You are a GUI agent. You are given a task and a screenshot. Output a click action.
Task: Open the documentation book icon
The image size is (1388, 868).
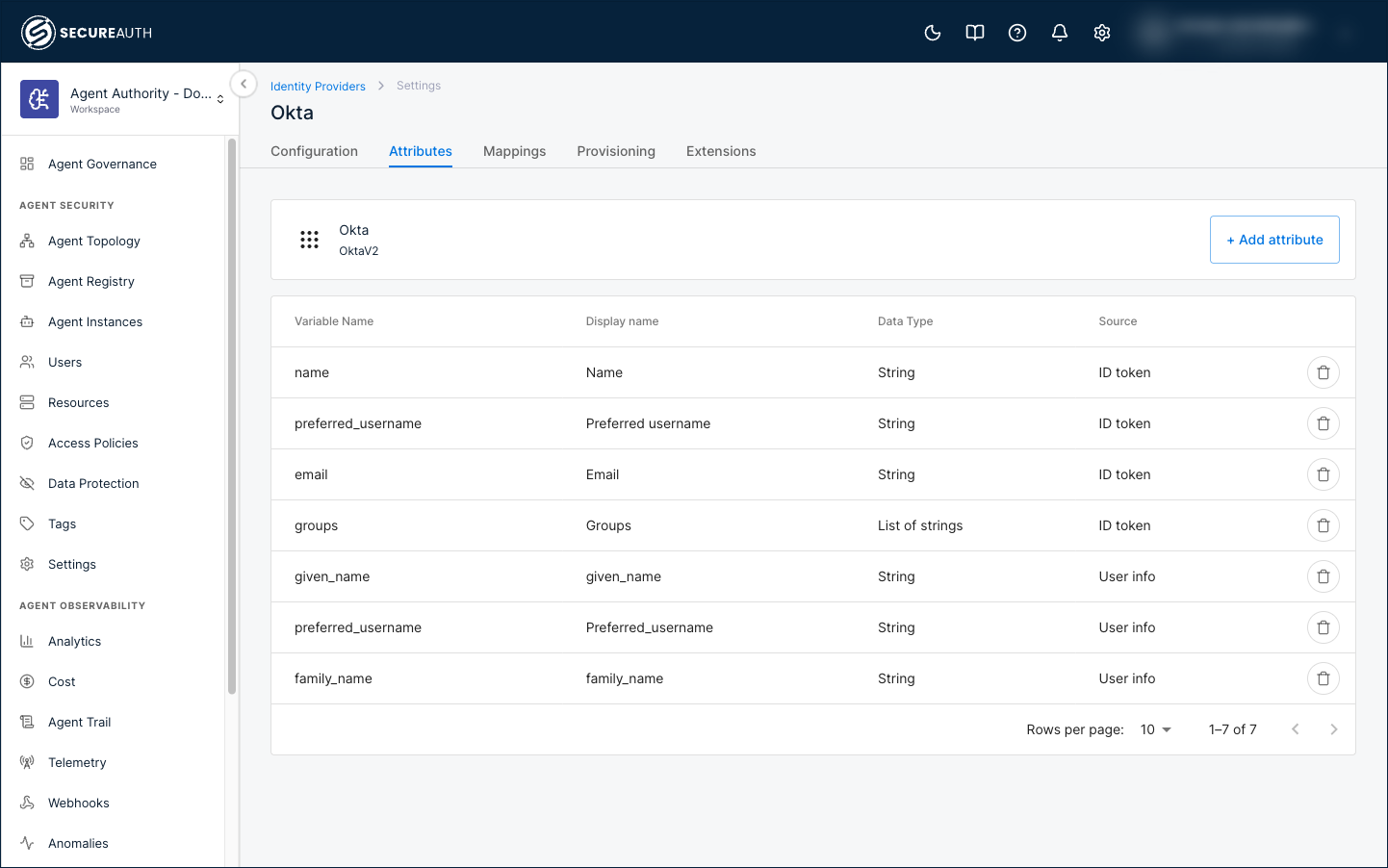tap(975, 33)
